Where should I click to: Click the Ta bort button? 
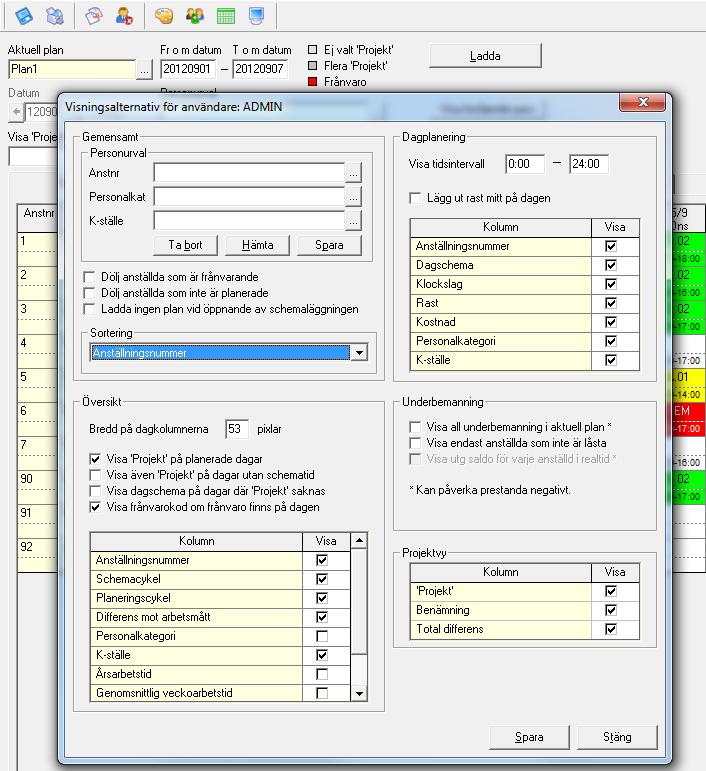click(185, 245)
